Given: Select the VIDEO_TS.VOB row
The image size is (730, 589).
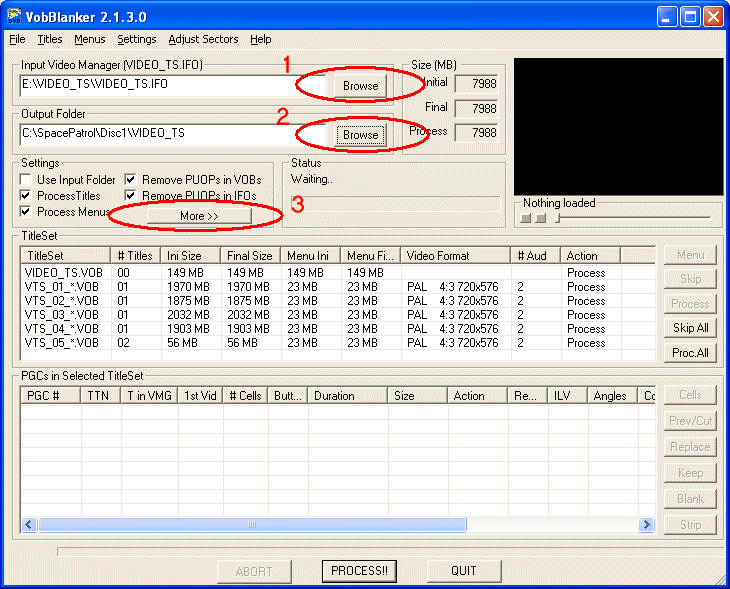Looking at the screenshot, I should tap(338, 273).
